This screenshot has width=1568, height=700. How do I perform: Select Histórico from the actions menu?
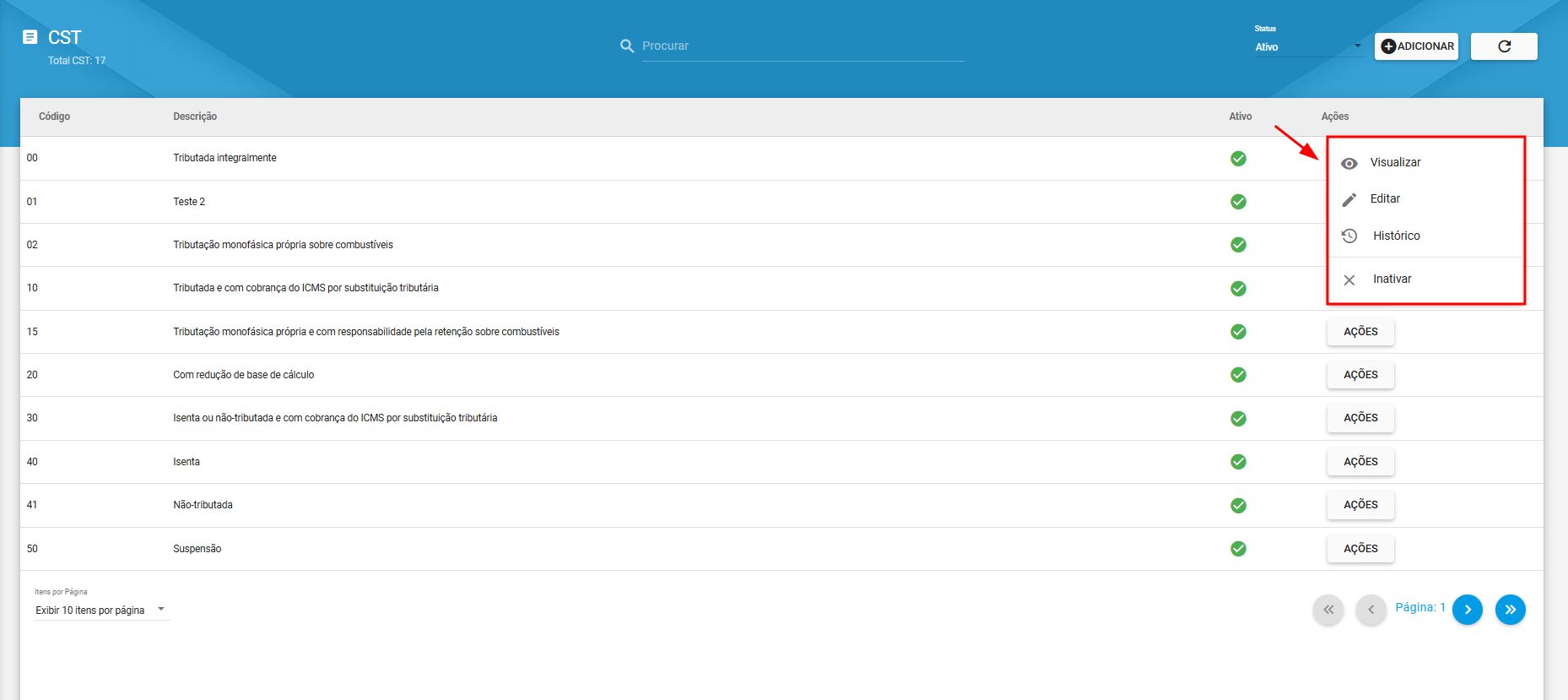click(x=1426, y=236)
